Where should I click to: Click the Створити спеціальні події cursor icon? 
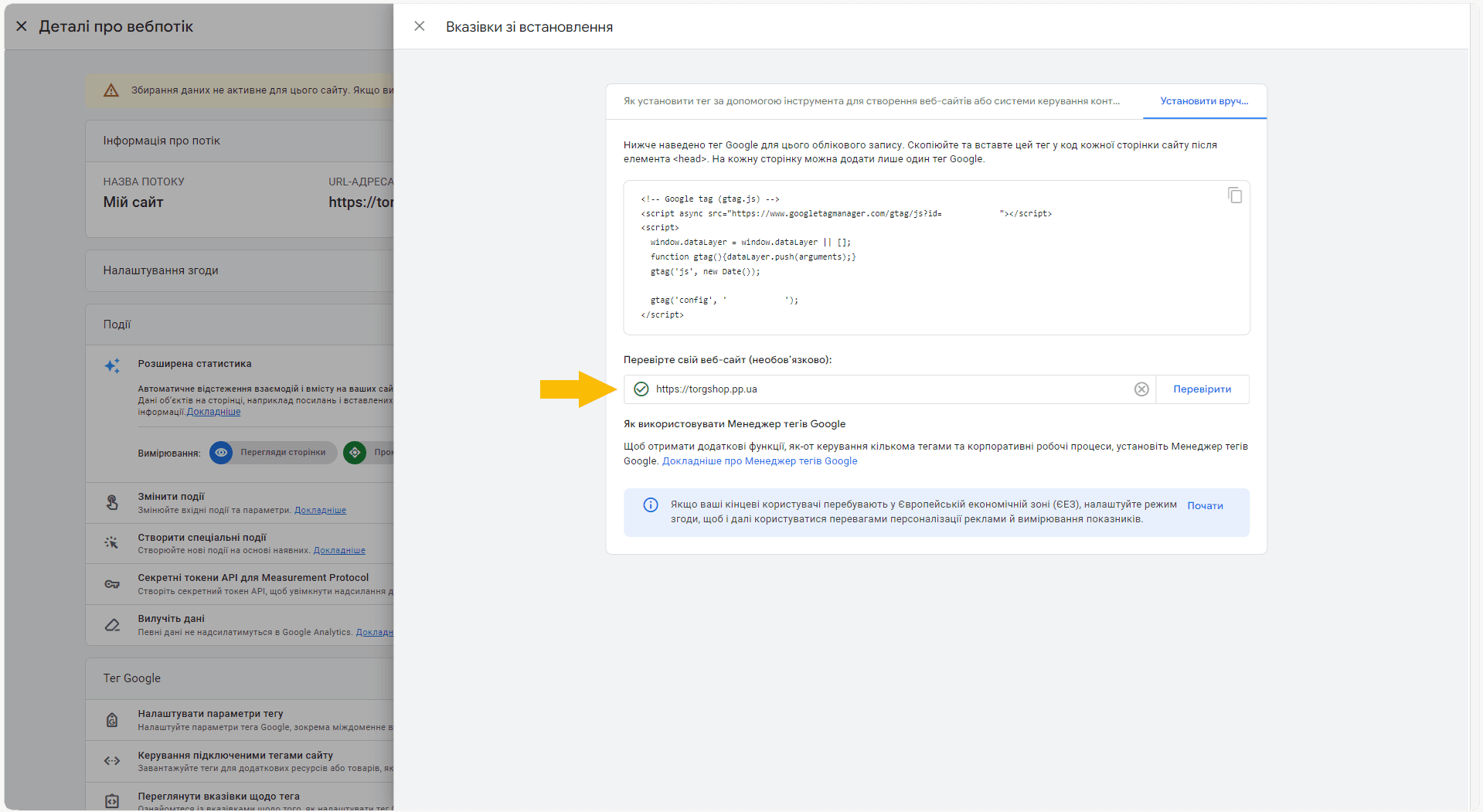112,543
